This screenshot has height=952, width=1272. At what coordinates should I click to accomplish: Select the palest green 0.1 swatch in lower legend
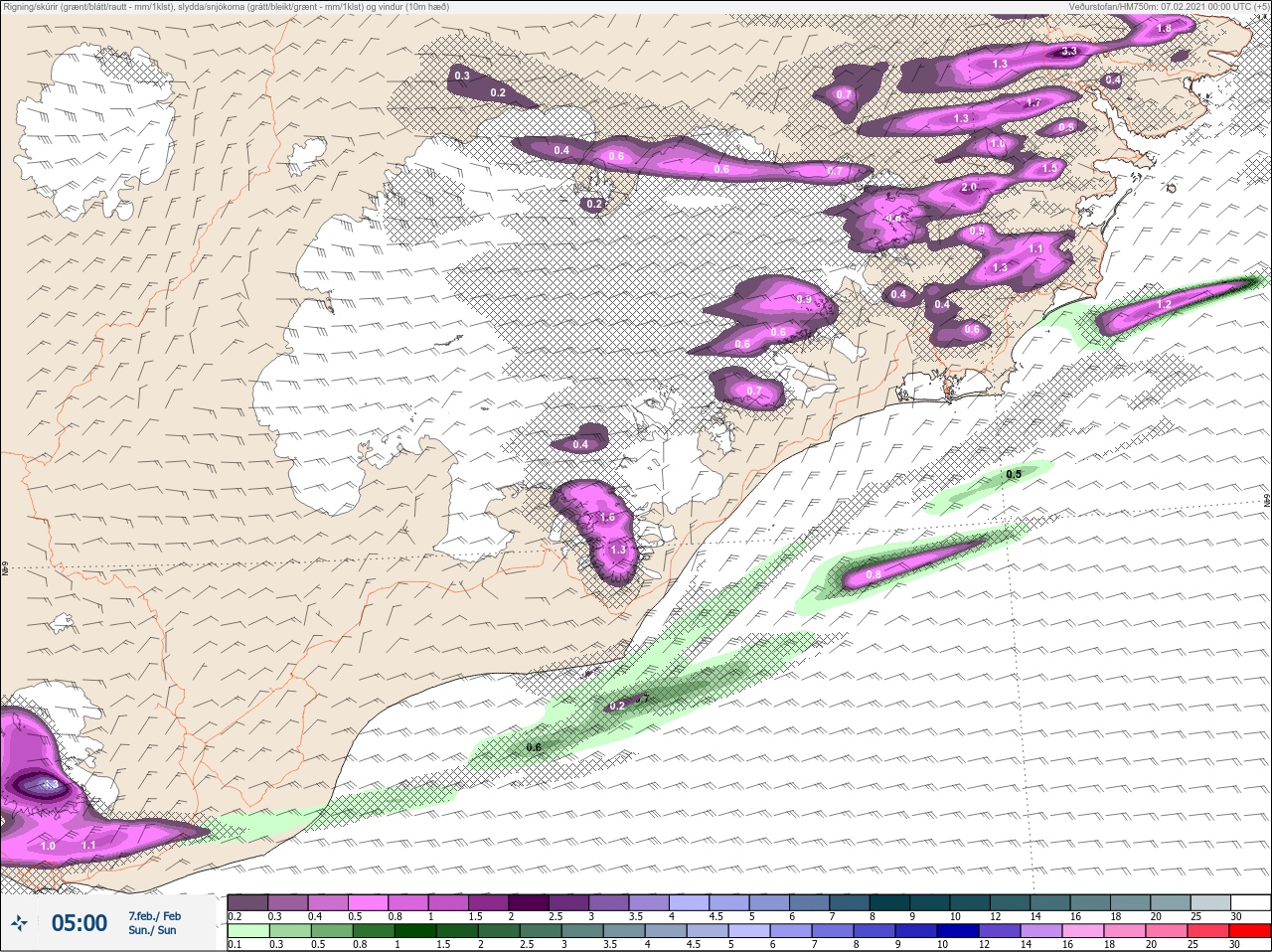pyautogui.click(x=247, y=929)
